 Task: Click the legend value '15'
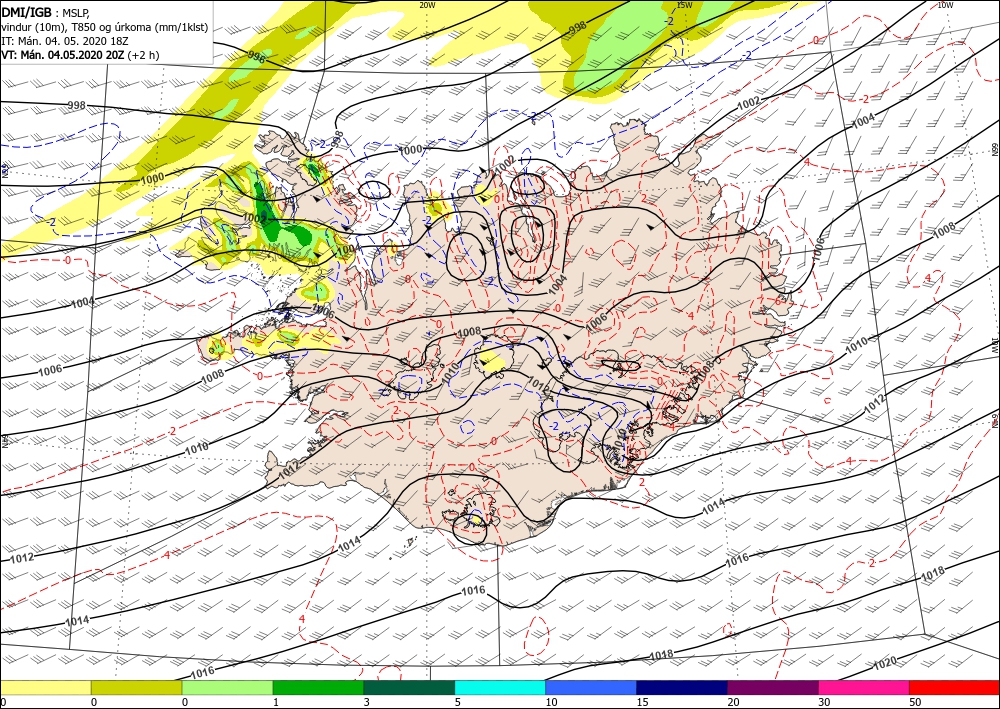[642, 702]
